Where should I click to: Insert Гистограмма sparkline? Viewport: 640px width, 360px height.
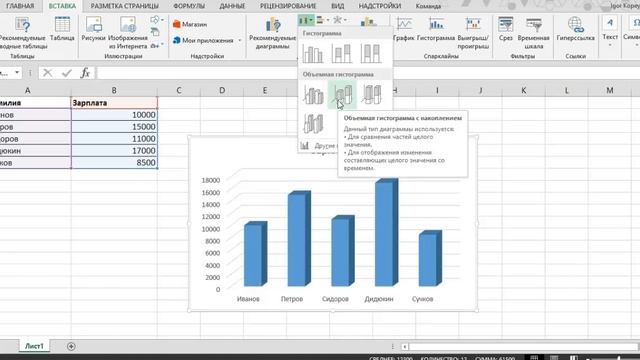pyautogui.click(x=436, y=29)
